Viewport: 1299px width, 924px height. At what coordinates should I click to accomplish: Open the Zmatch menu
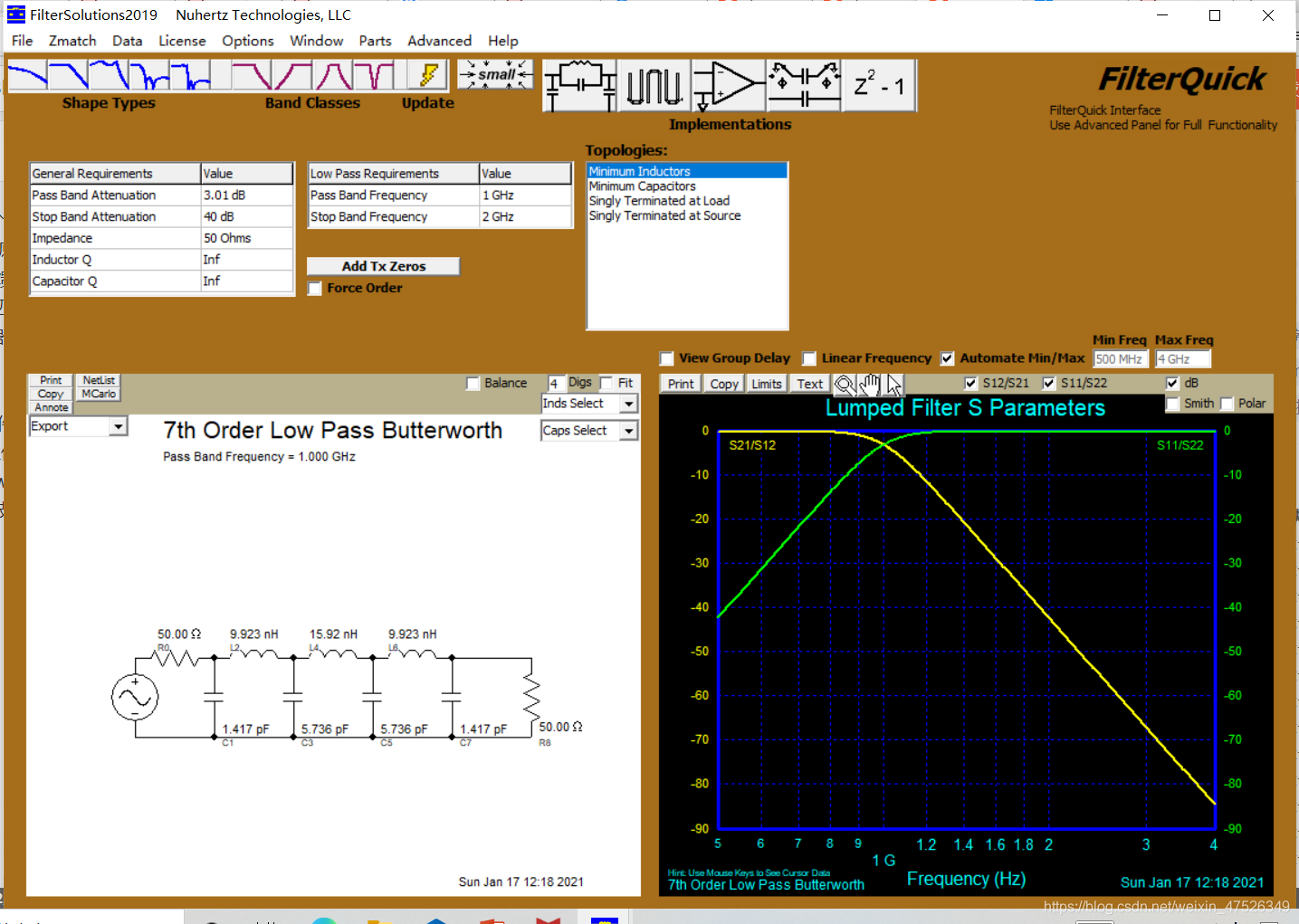point(72,41)
